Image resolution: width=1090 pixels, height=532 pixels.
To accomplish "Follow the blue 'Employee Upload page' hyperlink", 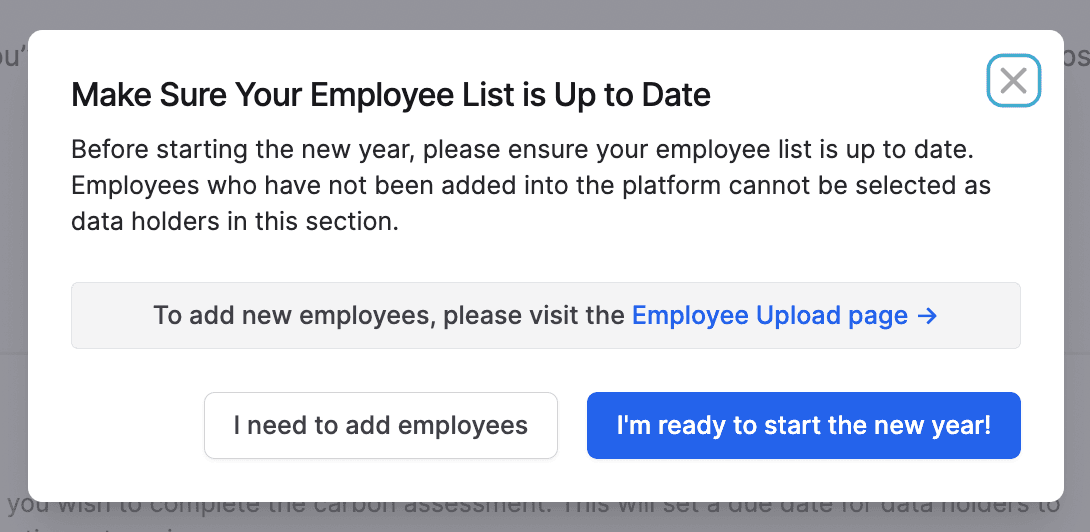I will point(770,316).
